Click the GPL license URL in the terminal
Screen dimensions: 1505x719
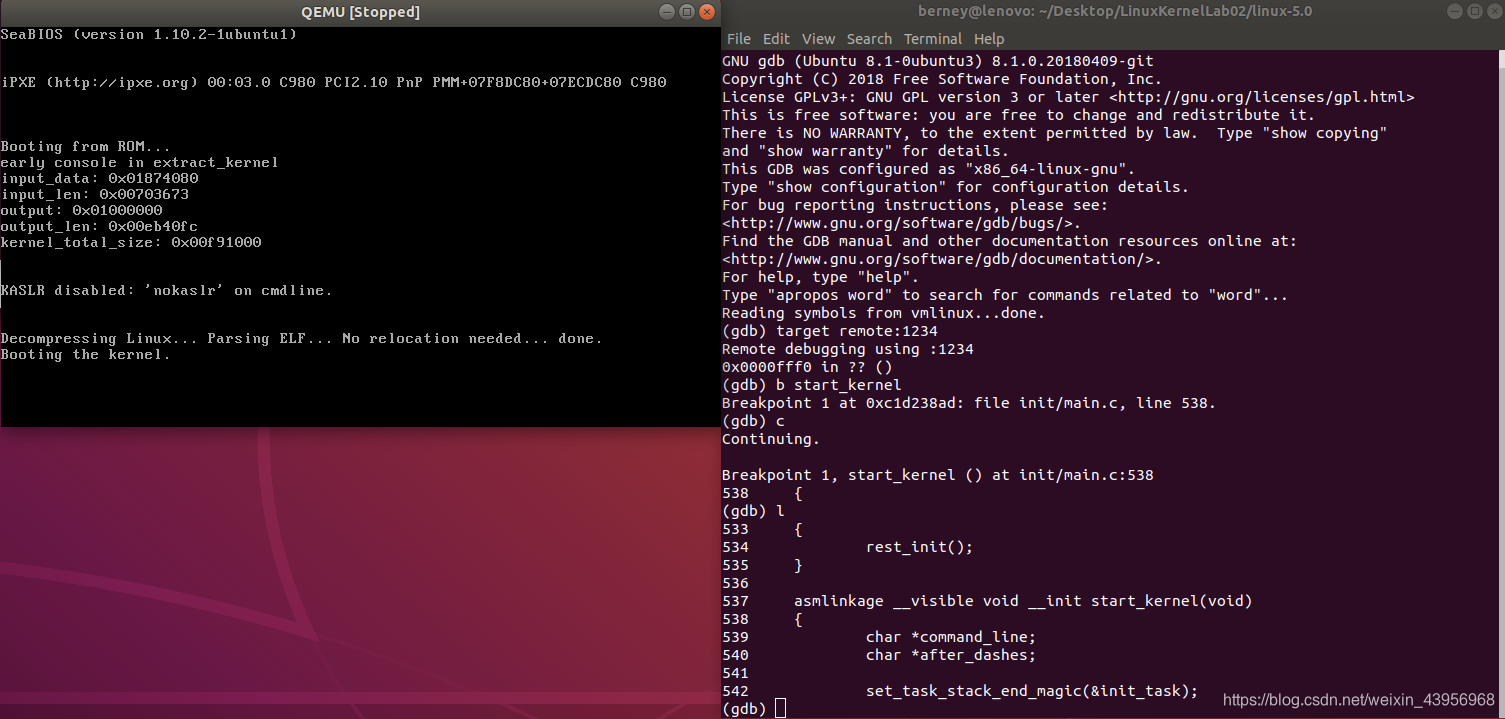tap(1262, 97)
